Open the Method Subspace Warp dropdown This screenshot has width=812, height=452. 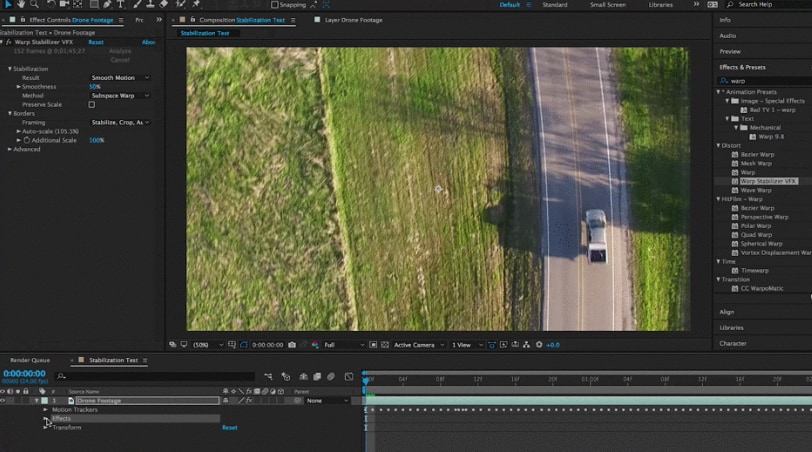tap(120, 96)
